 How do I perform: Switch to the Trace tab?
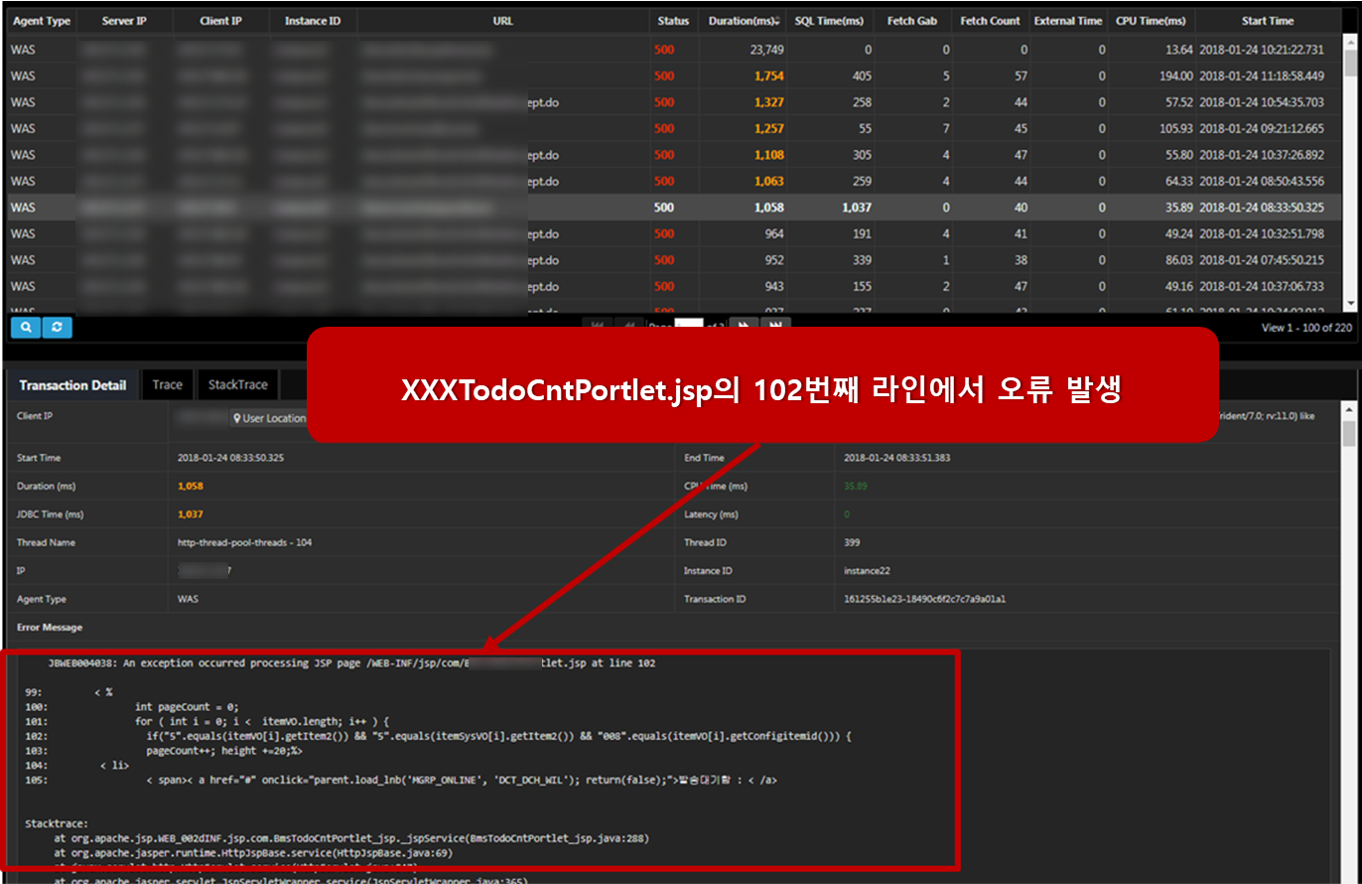166,384
